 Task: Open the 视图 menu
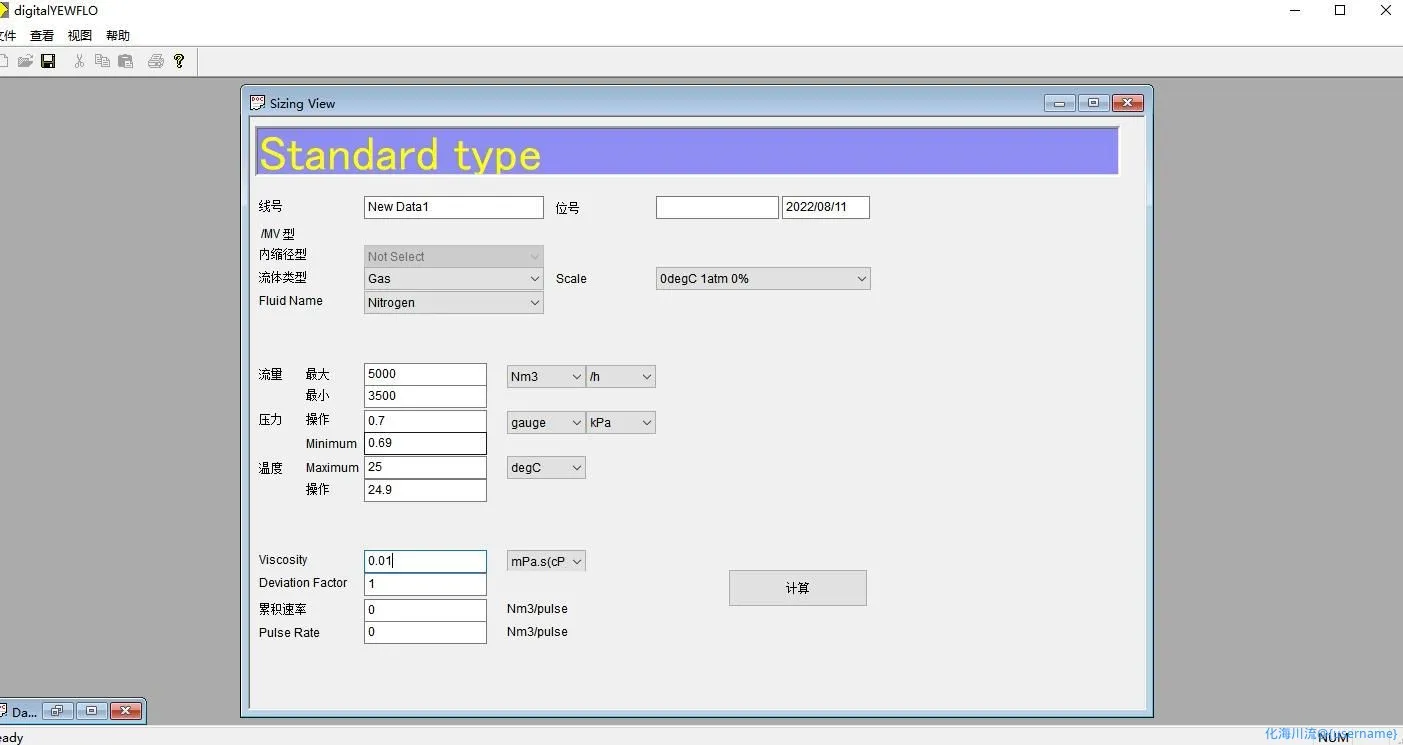[80, 36]
